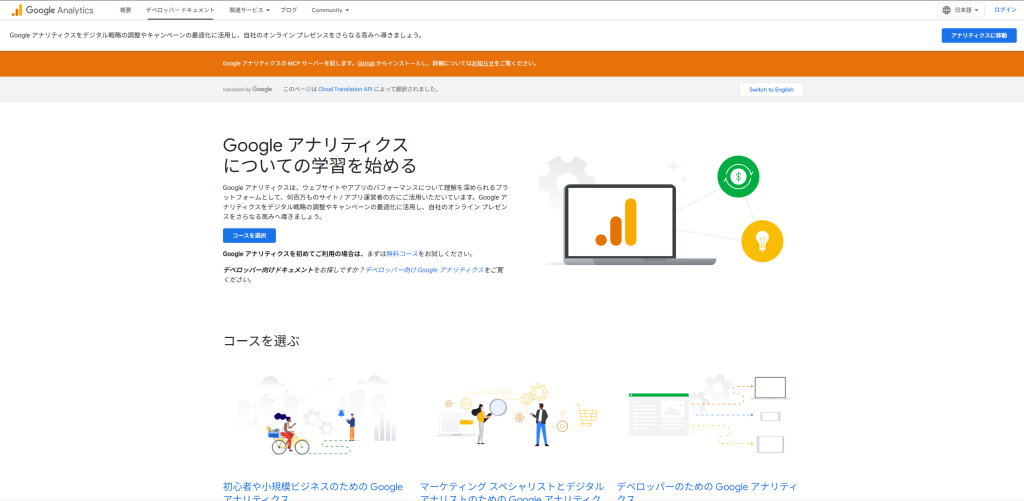The height and width of the screenshot is (501, 1024).
Task: Expand the Community dropdown menu
Action: (x=330, y=10)
